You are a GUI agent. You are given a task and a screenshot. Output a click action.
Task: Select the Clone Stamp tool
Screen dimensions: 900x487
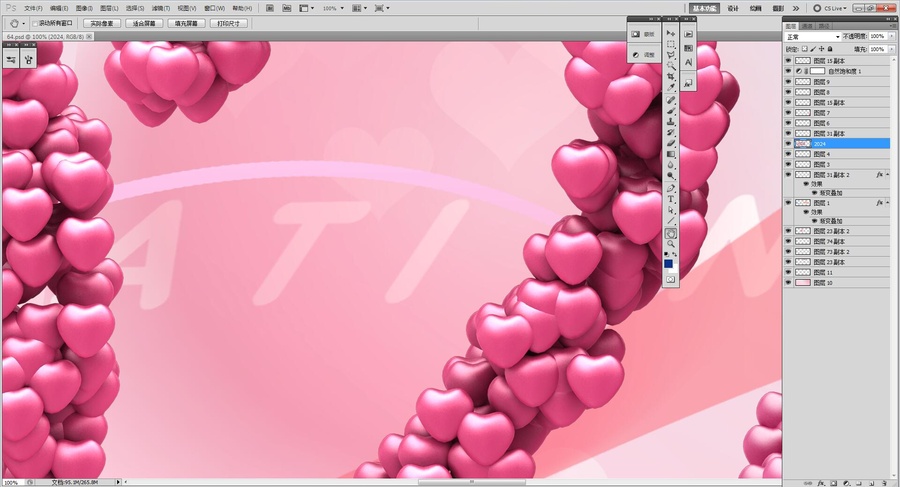click(670, 122)
